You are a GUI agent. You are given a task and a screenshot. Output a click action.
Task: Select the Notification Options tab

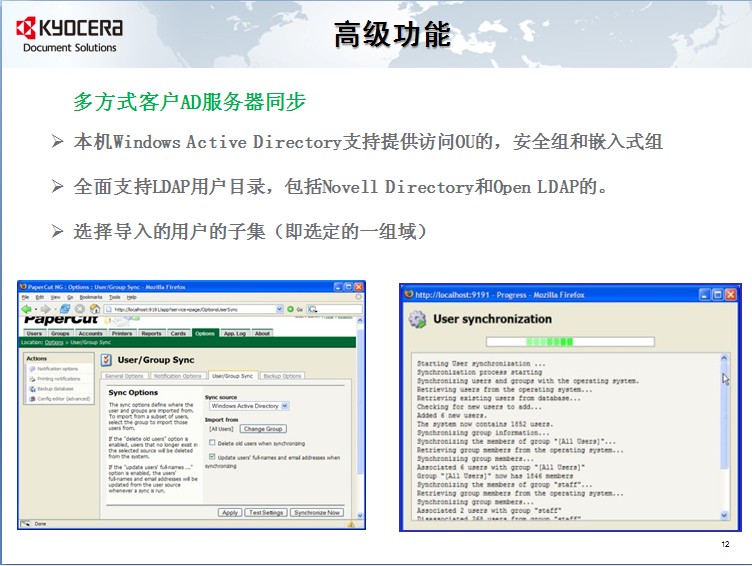click(177, 376)
